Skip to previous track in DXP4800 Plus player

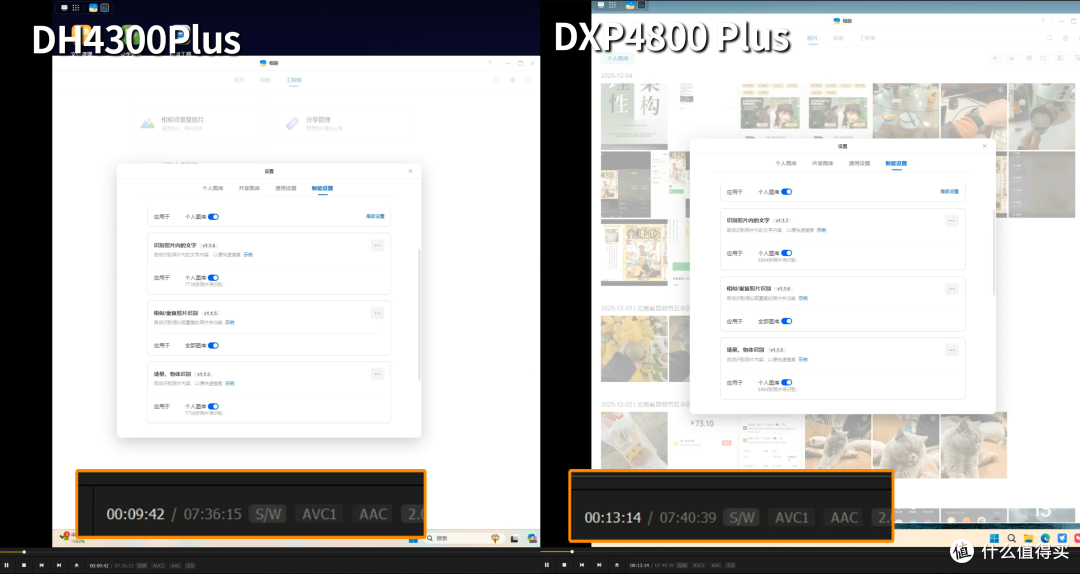point(581,565)
